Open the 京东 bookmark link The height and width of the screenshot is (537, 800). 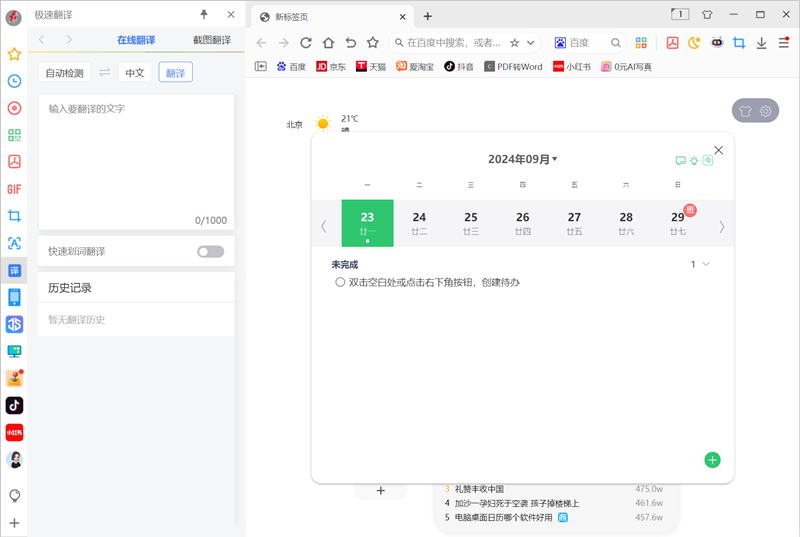point(331,67)
